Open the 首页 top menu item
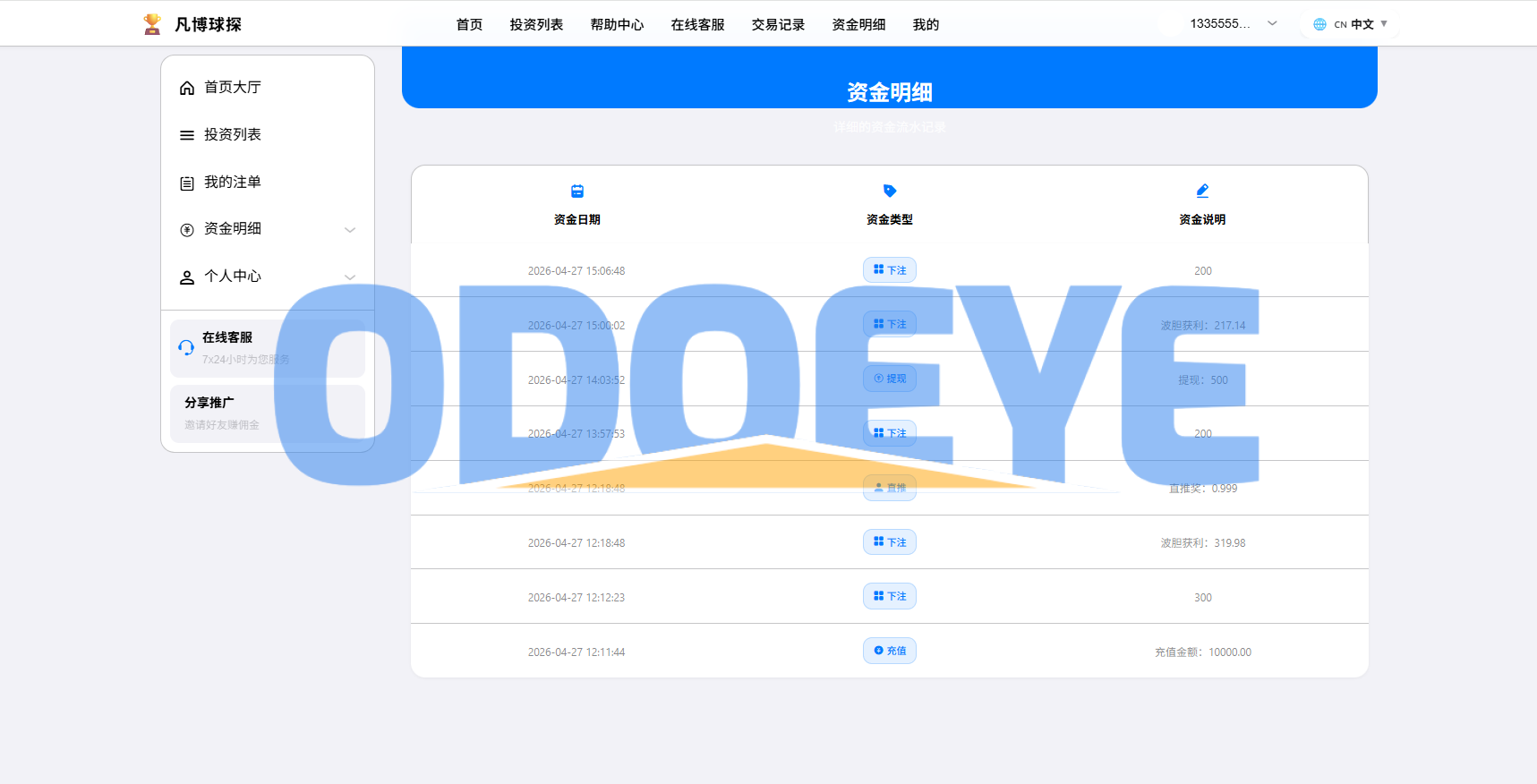 (469, 24)
